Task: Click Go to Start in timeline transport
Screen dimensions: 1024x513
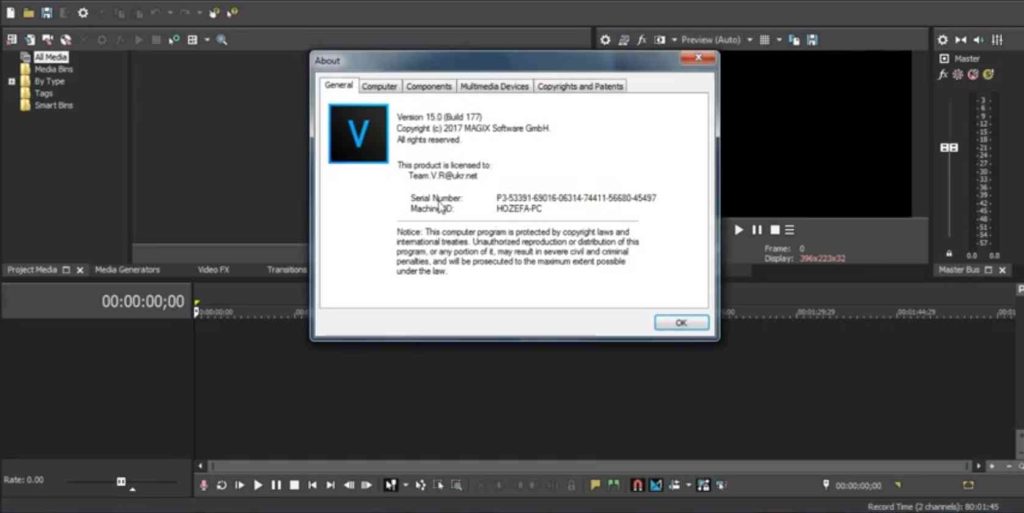Action: (x=312, y=485)
